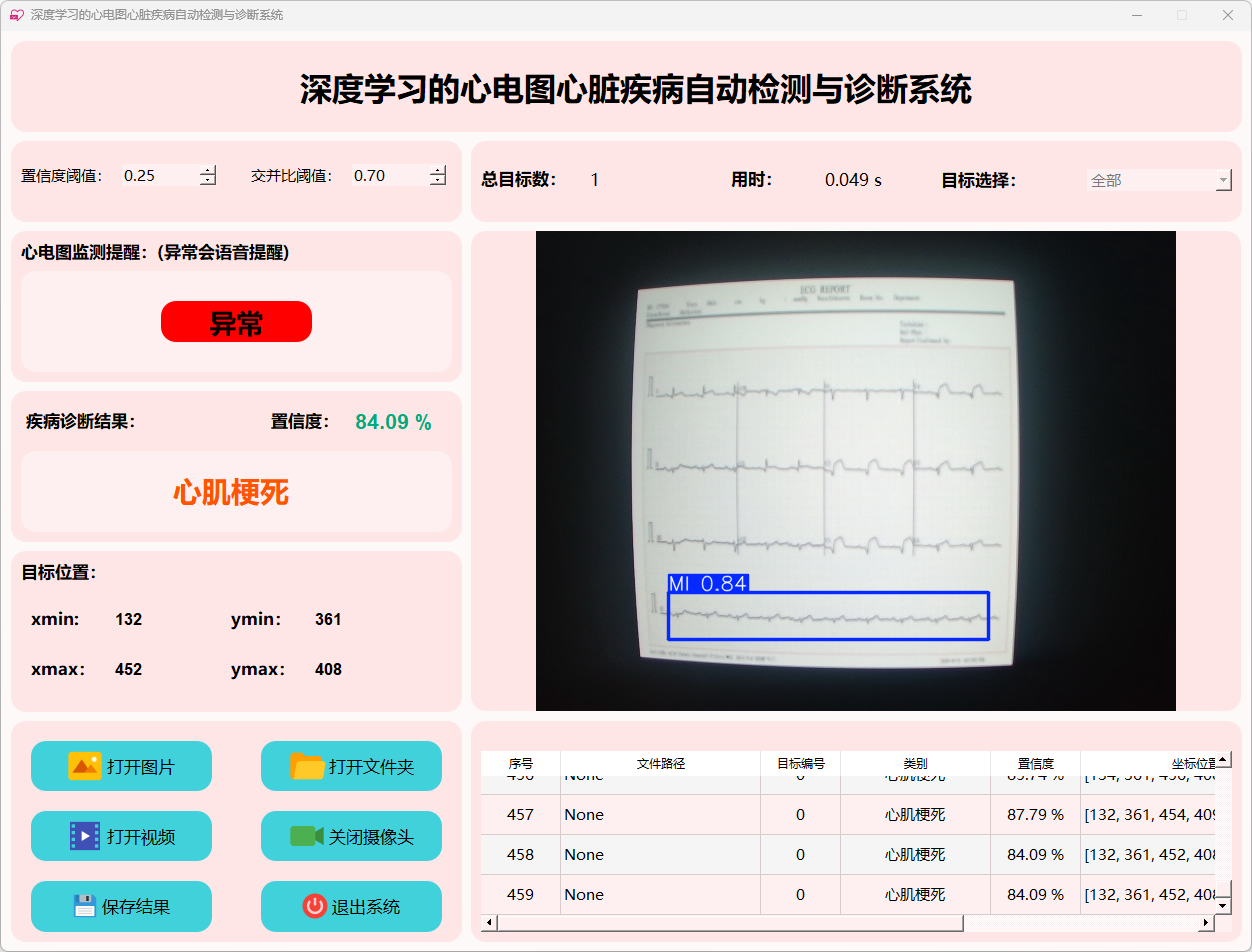Click the 置信度阈值 spinner arrows

(x=208, y=175)
